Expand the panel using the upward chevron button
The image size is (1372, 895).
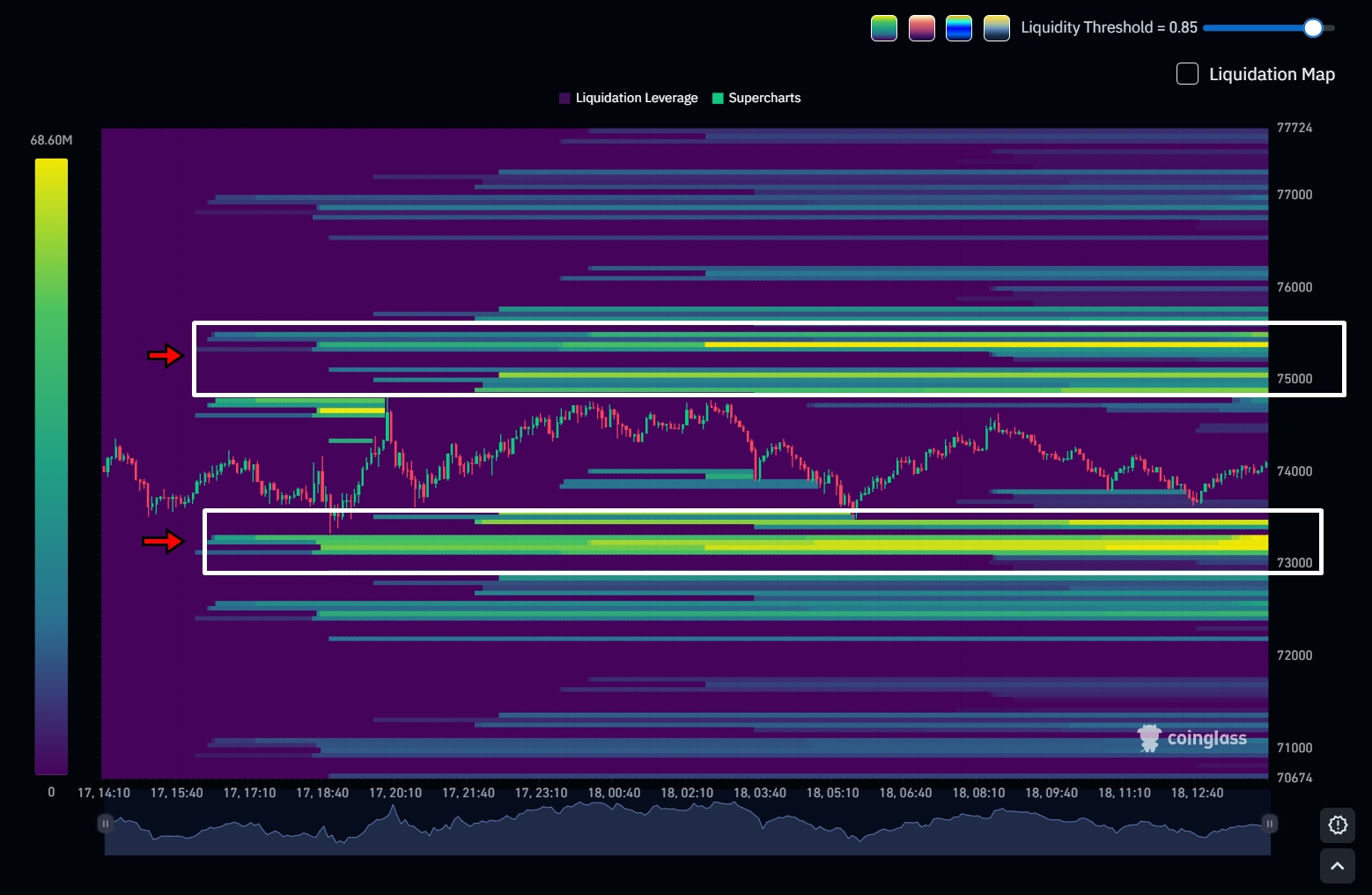(1338, 866)
